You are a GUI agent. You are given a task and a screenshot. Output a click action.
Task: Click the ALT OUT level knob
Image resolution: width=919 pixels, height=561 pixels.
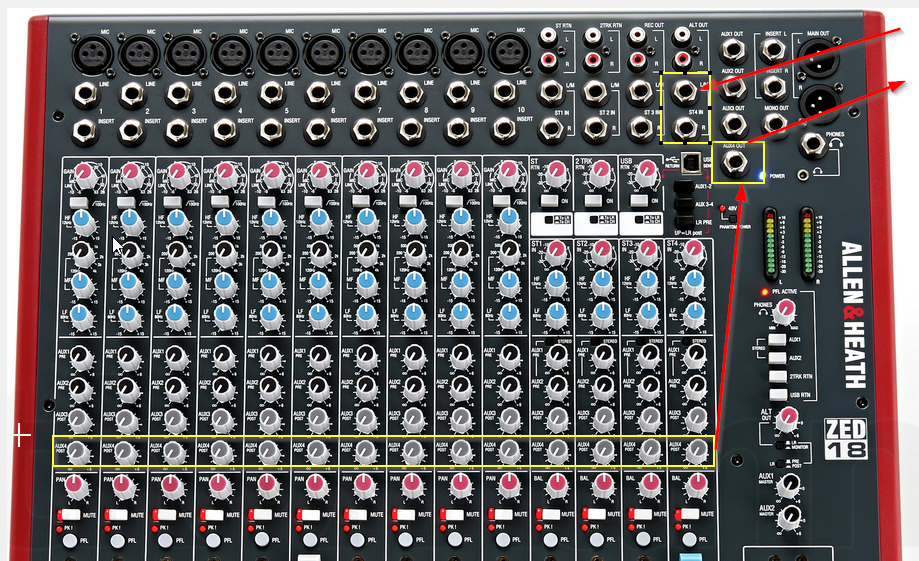coord(787,420)
